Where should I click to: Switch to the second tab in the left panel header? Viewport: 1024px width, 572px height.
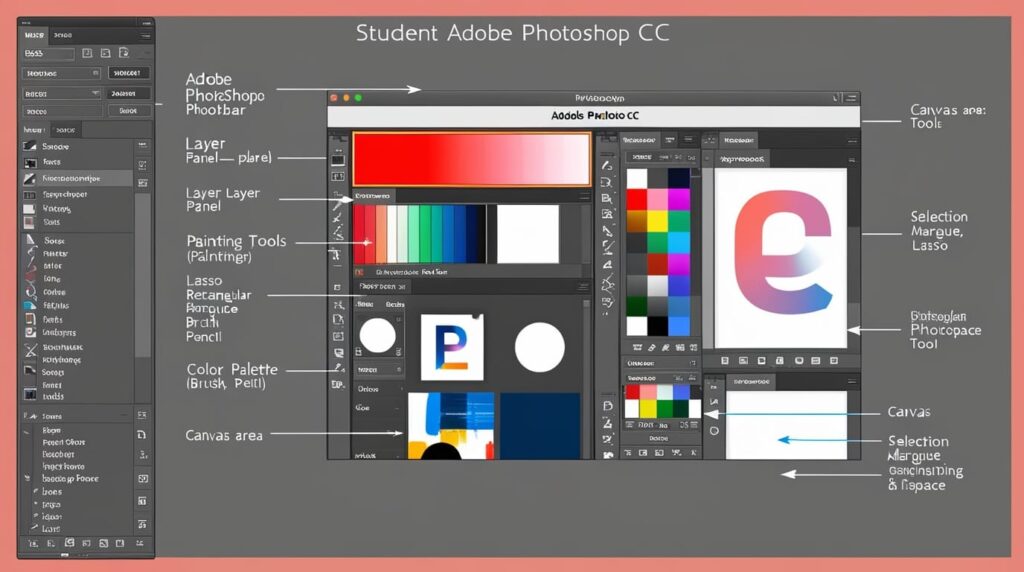(x=63, y=35)
